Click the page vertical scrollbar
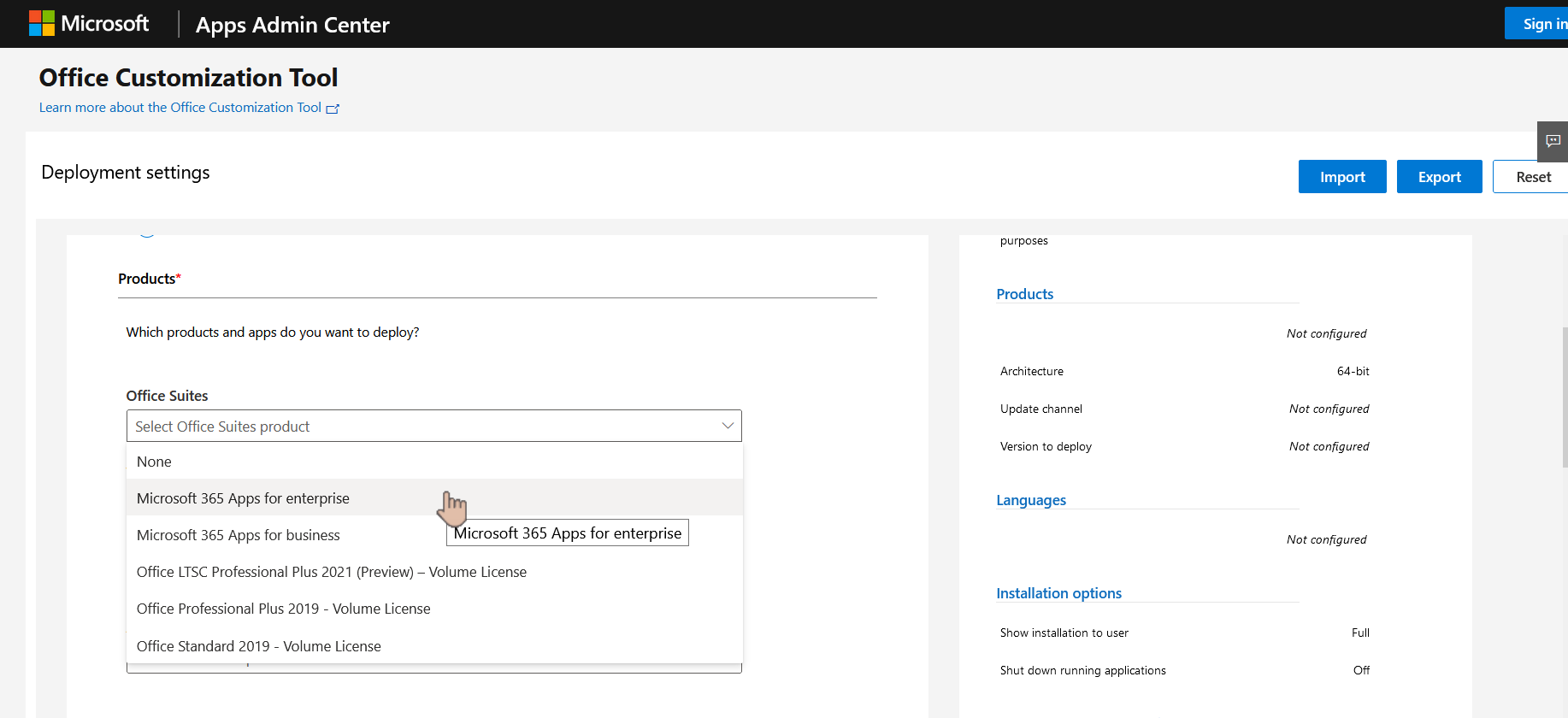The height and width of the screenshot is (718, 1568). 1565,397
